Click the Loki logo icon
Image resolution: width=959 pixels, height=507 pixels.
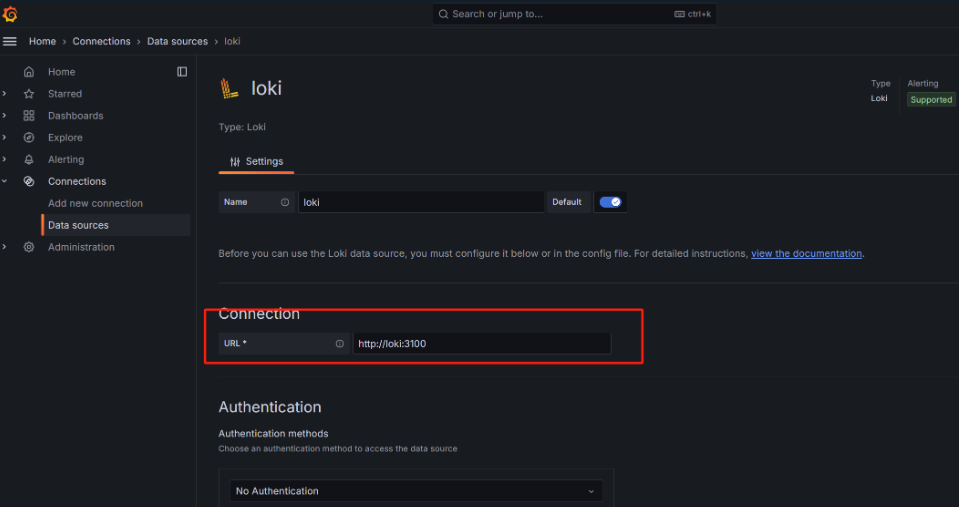[x=230, y=89]
